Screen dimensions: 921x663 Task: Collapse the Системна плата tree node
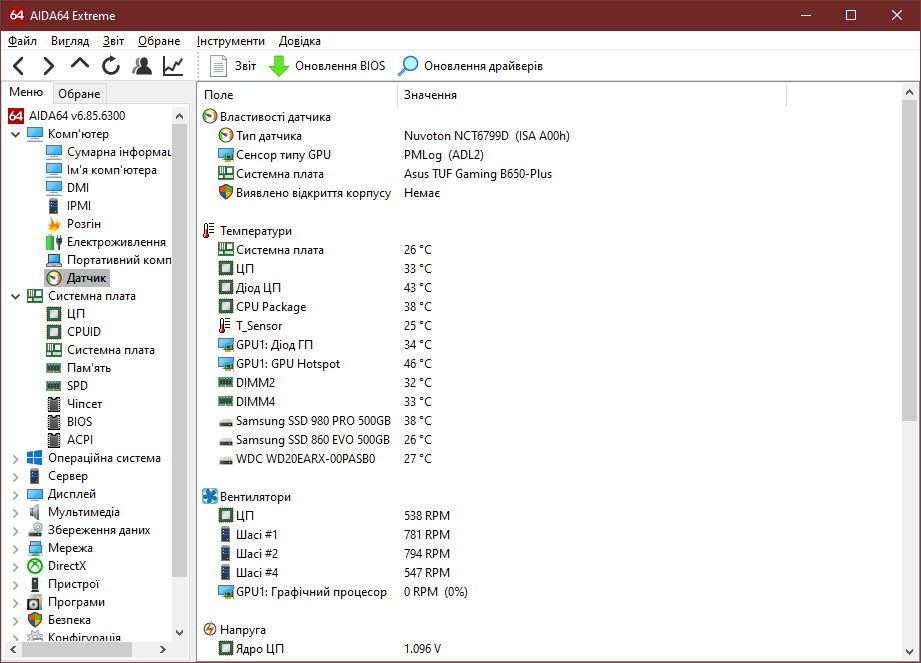click(x=16, y=297)
